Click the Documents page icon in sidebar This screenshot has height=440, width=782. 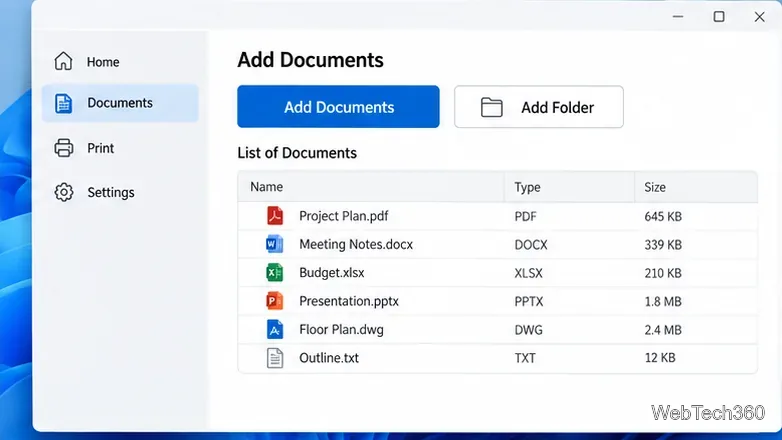click(x=63, y=103)
